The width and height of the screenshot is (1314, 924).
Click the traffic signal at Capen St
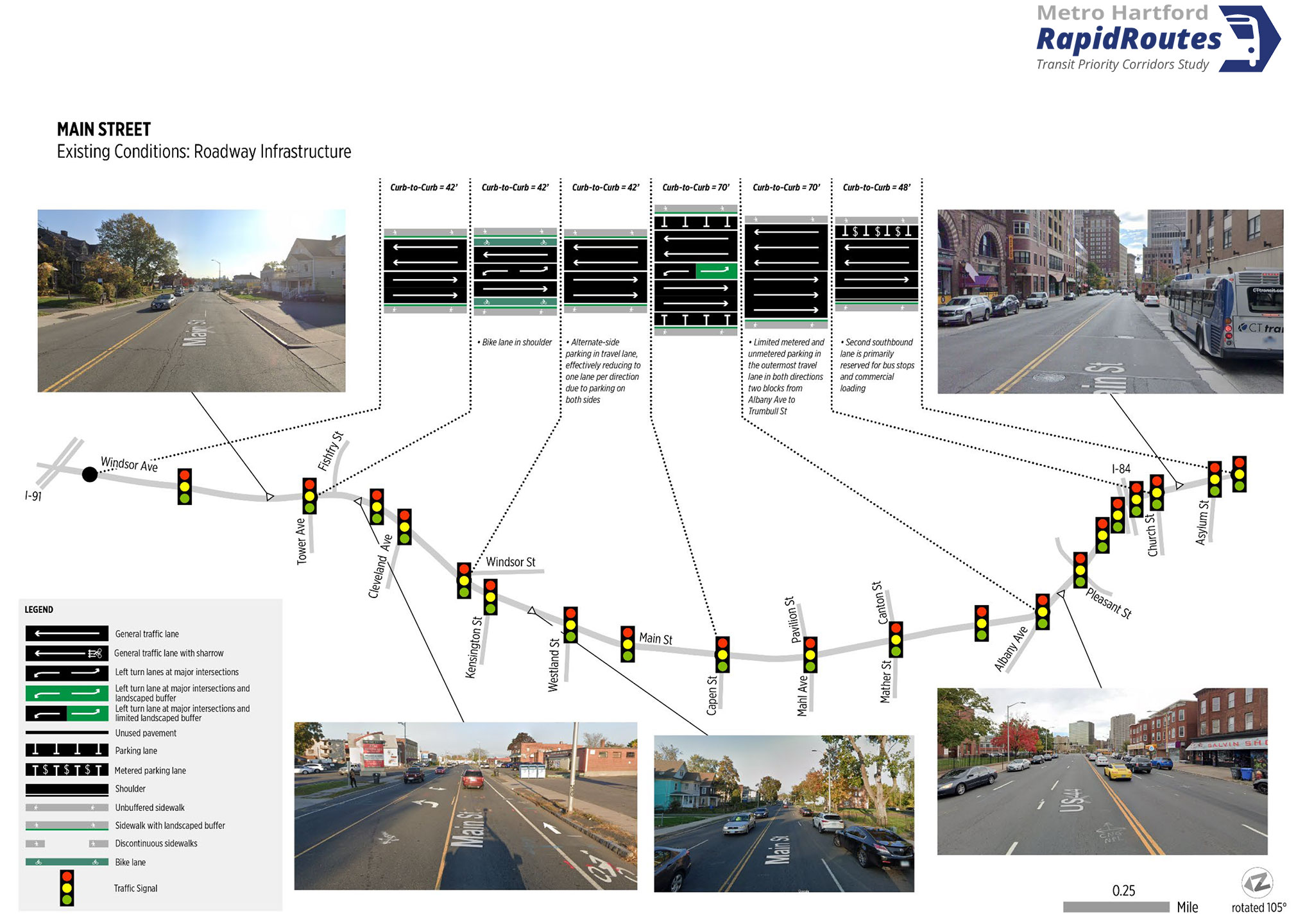click(x=722, y=654)
